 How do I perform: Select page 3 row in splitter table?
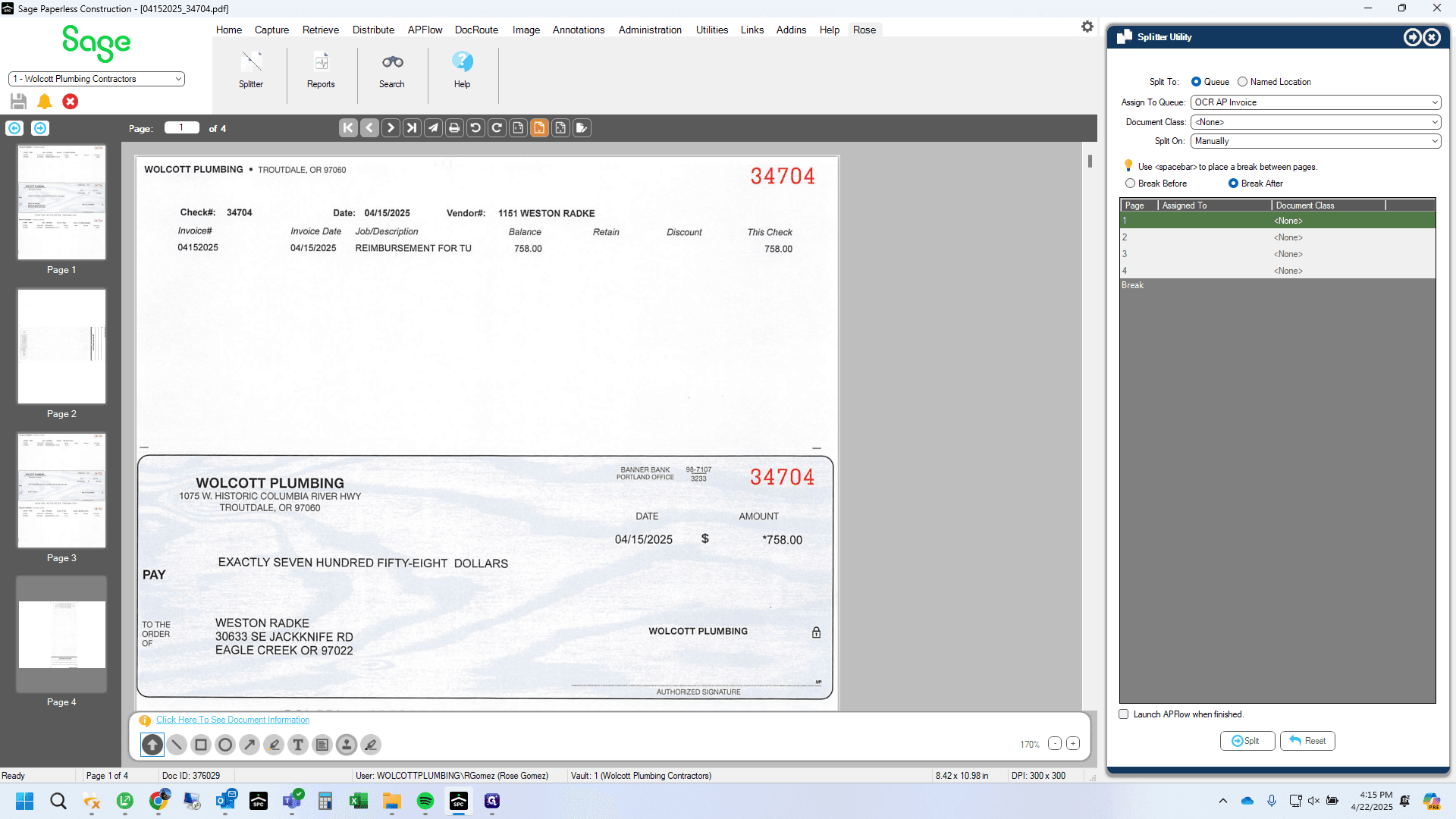click(1277, 254)
